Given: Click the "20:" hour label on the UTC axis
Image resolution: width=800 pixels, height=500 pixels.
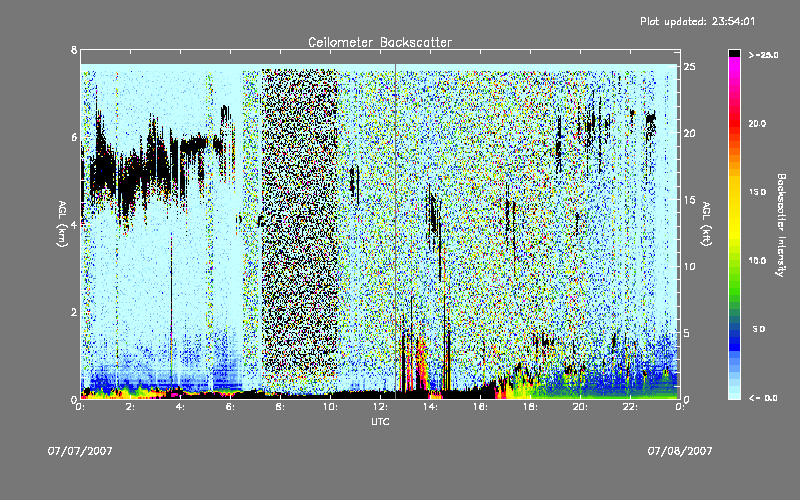Looking at the screenshot, I should point(580,407).
